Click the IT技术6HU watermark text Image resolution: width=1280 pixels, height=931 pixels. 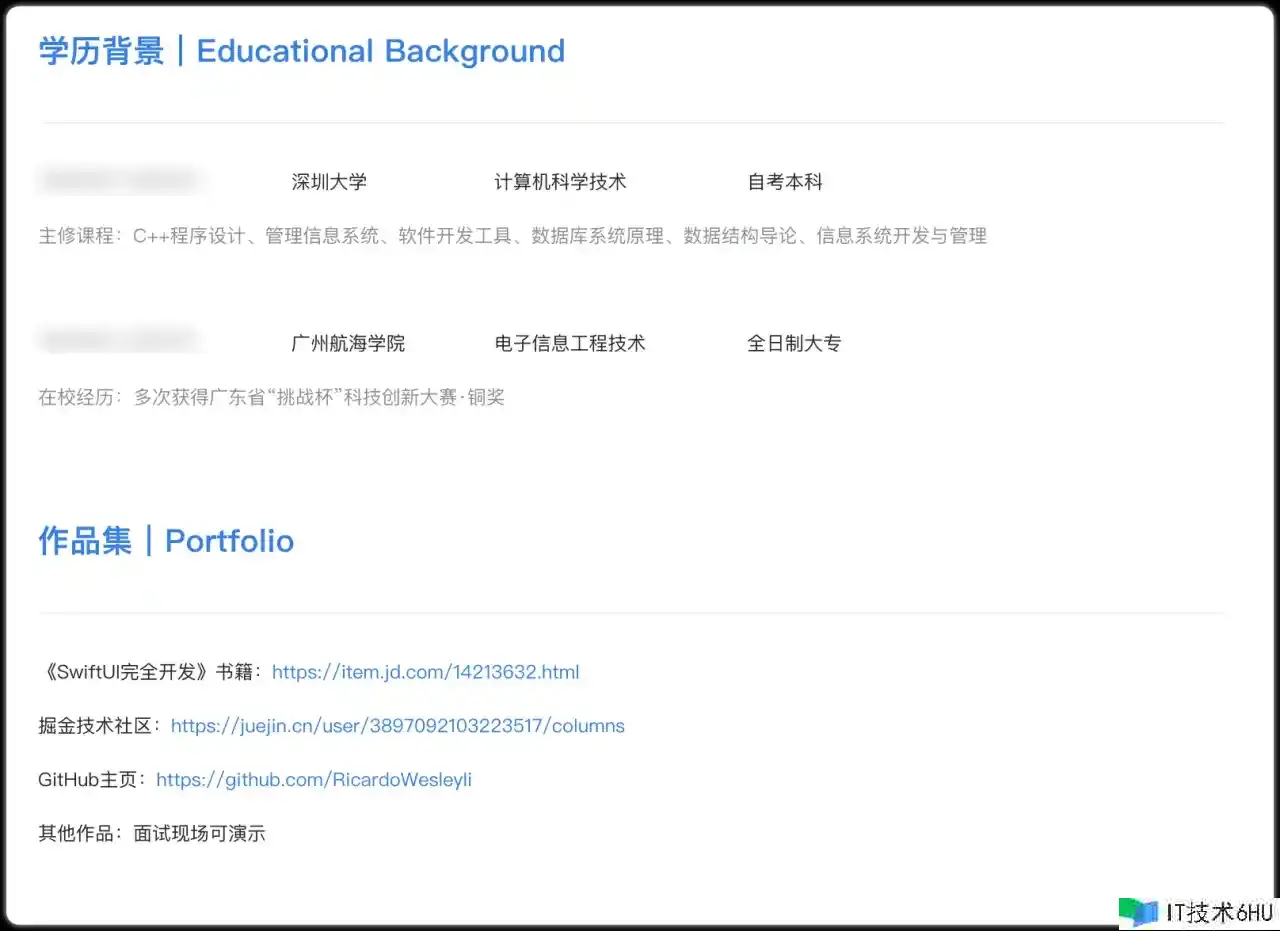(1219, 912)
